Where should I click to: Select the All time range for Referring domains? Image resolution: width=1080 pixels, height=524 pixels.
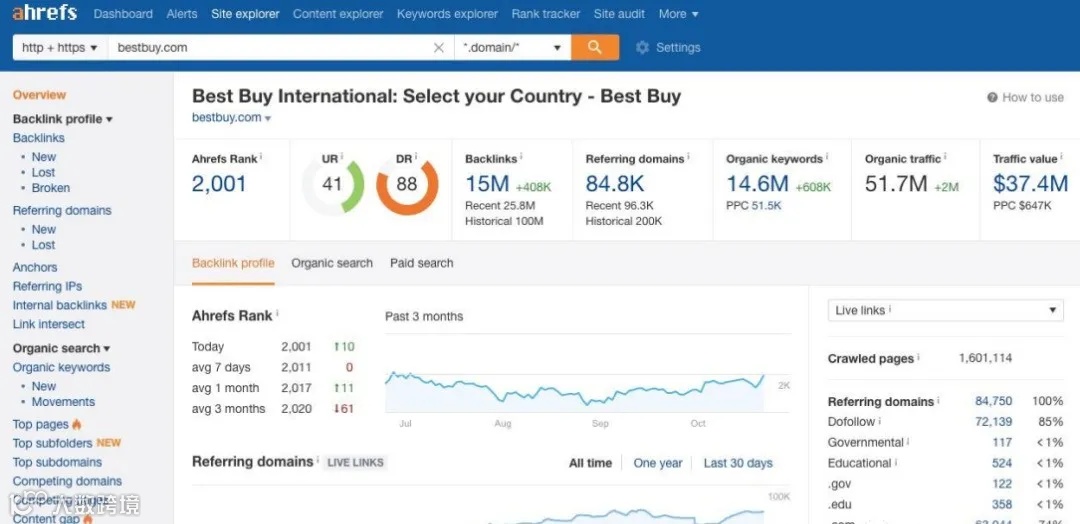tap(590, 463)
